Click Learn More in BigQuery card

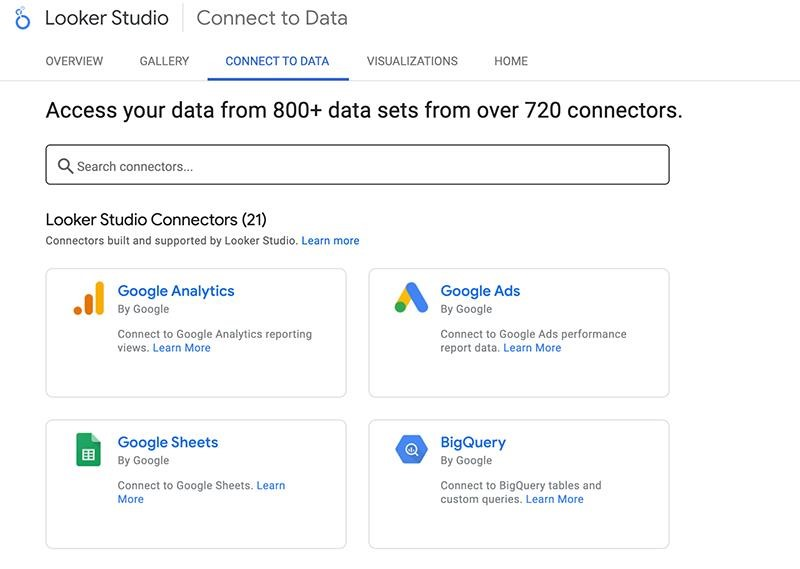point(555,499)
